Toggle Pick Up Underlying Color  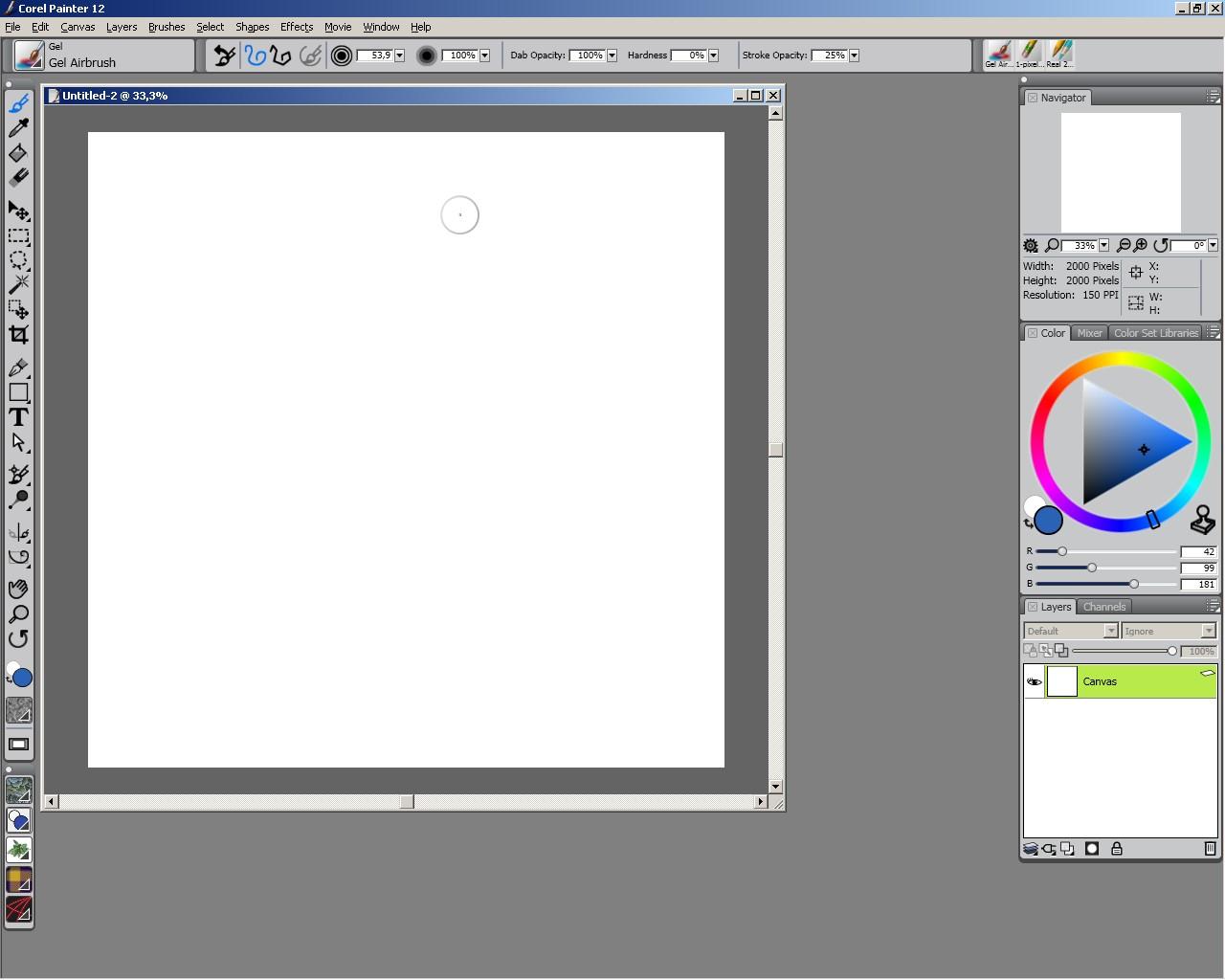pos(1045,651)
